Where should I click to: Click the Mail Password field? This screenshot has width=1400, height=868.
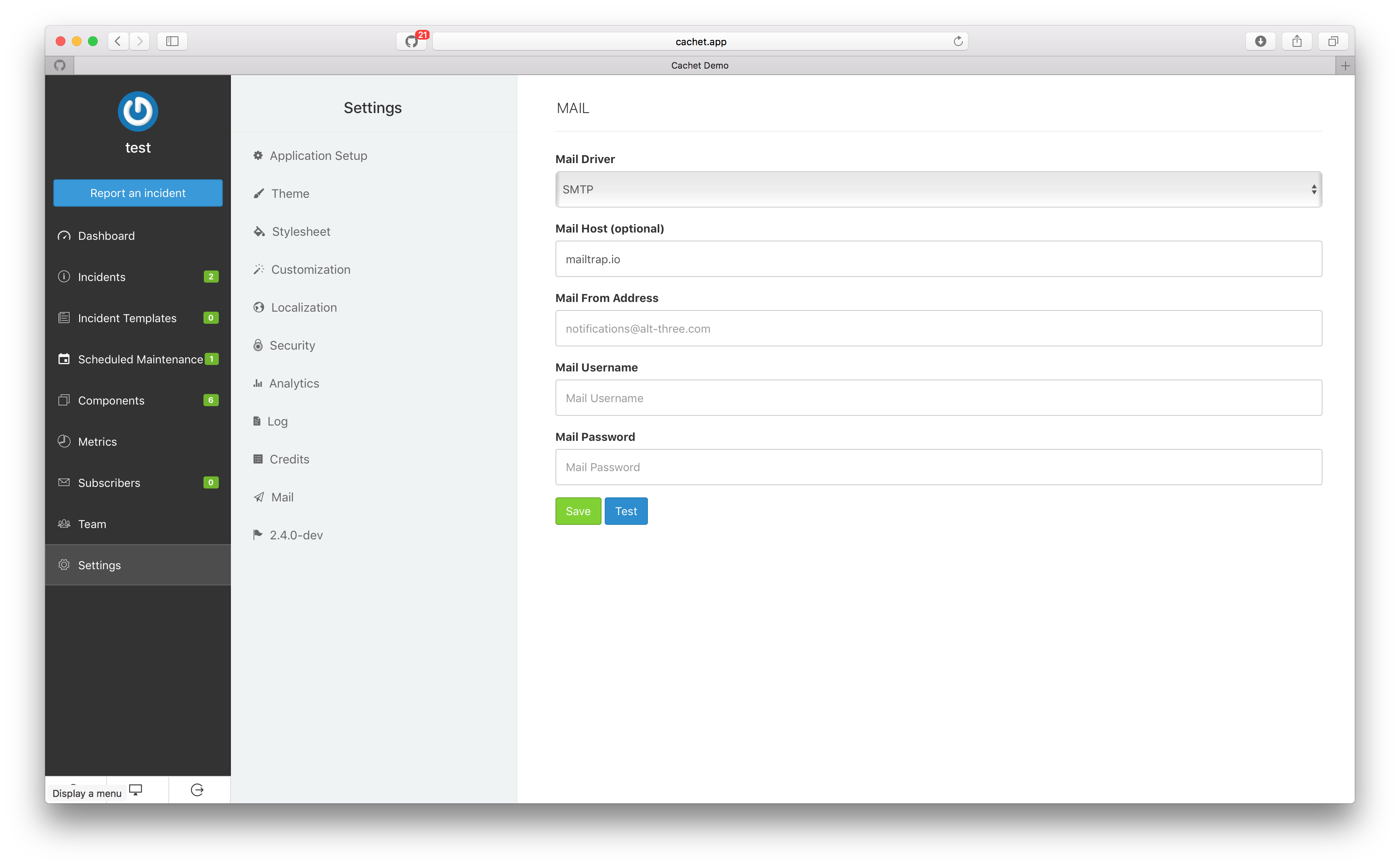pos(938,467)
